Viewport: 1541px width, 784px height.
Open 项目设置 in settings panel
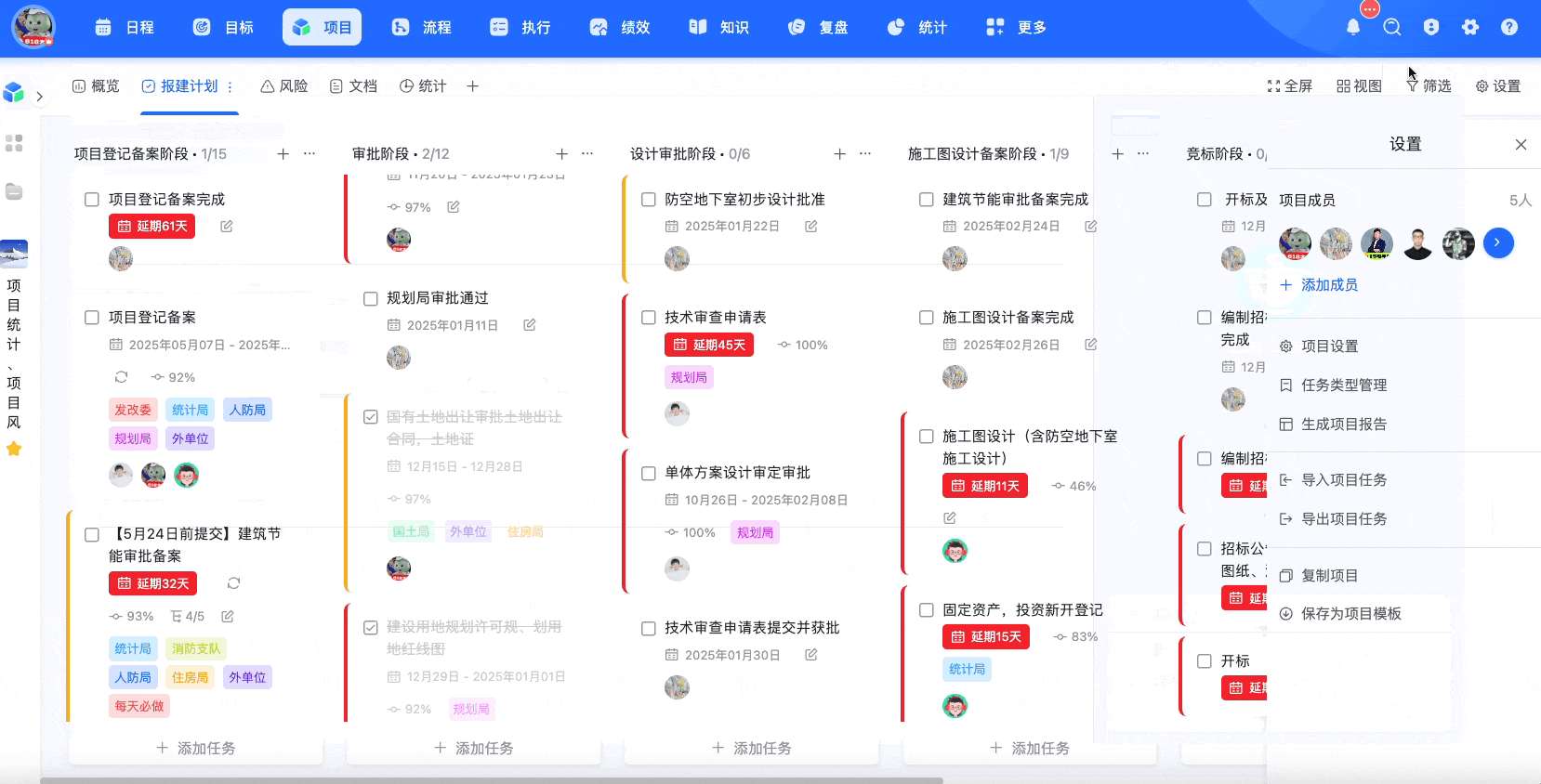coord(1319,346)
